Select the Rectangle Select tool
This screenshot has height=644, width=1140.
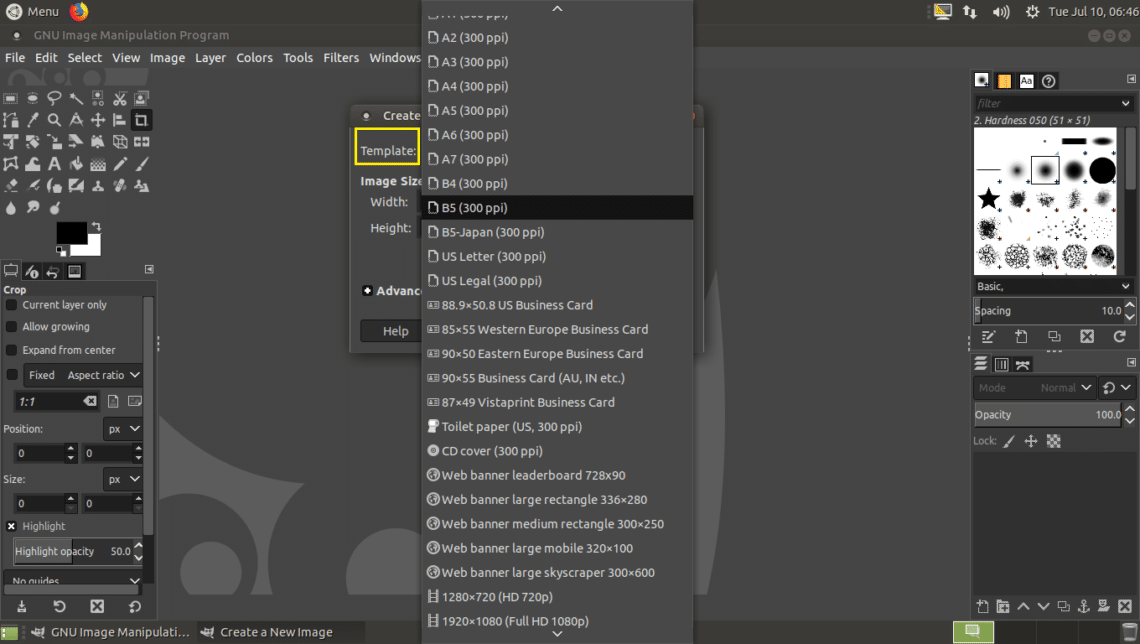point(10,98)
